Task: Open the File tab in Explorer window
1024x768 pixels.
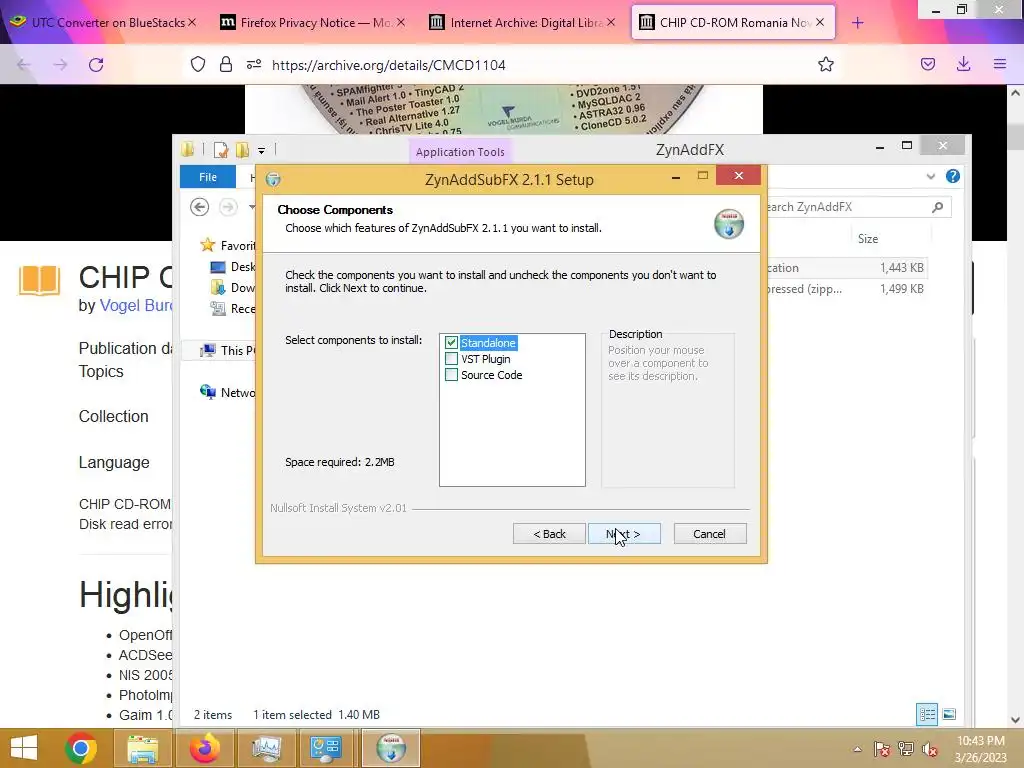Action: point(208,177)
